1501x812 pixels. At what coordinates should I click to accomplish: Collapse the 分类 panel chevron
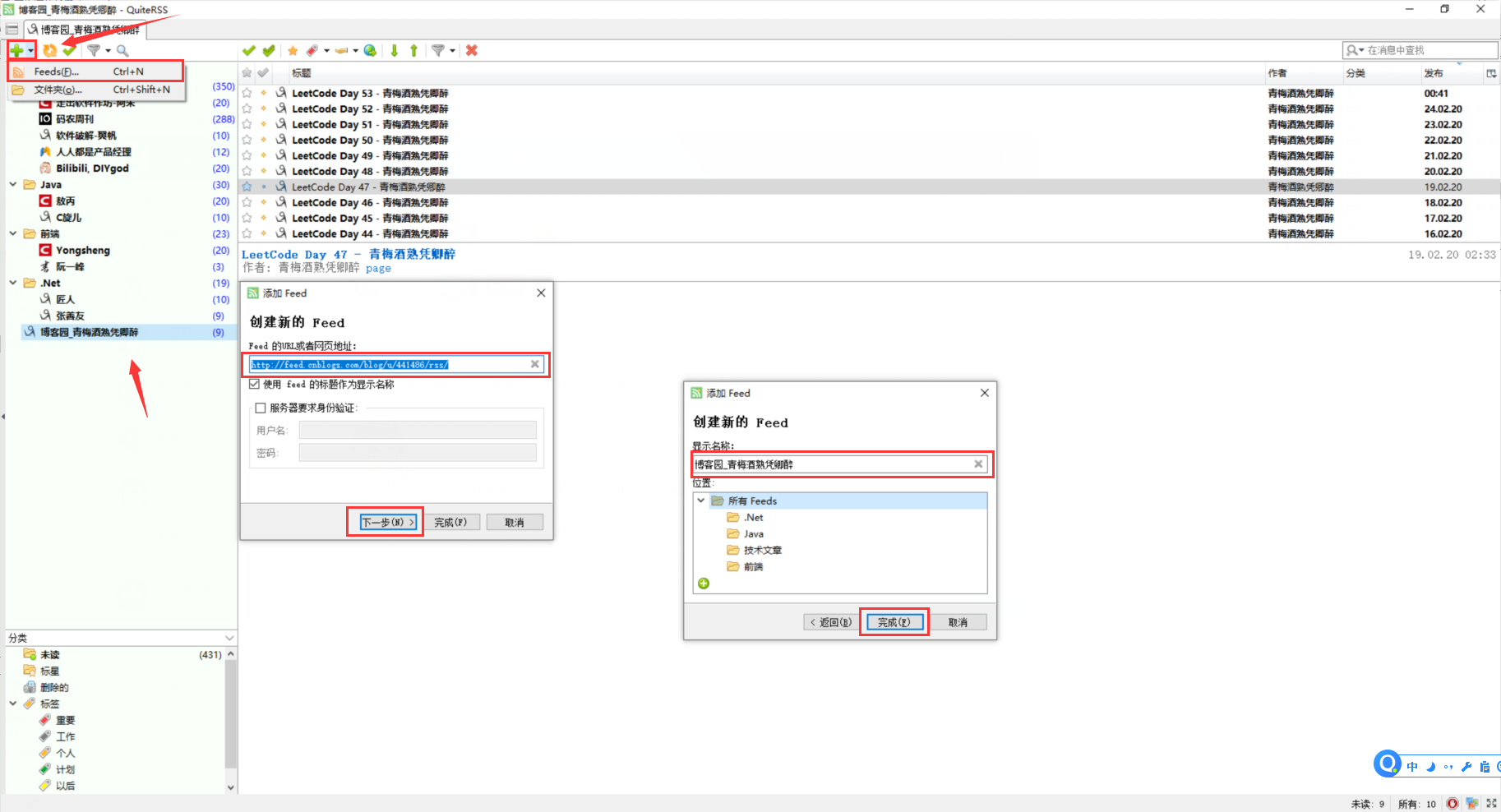(x=229, y=638)
